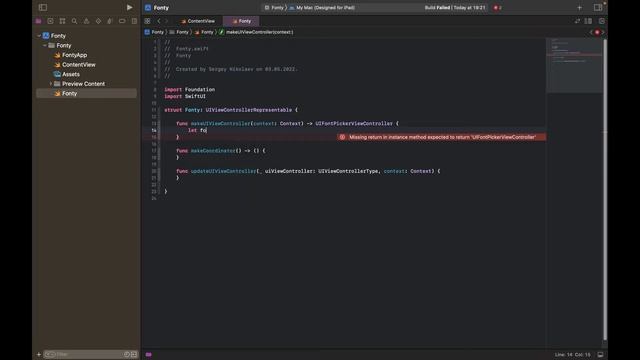Click UIFontPickerViewController return type in code

pos(353,123)
